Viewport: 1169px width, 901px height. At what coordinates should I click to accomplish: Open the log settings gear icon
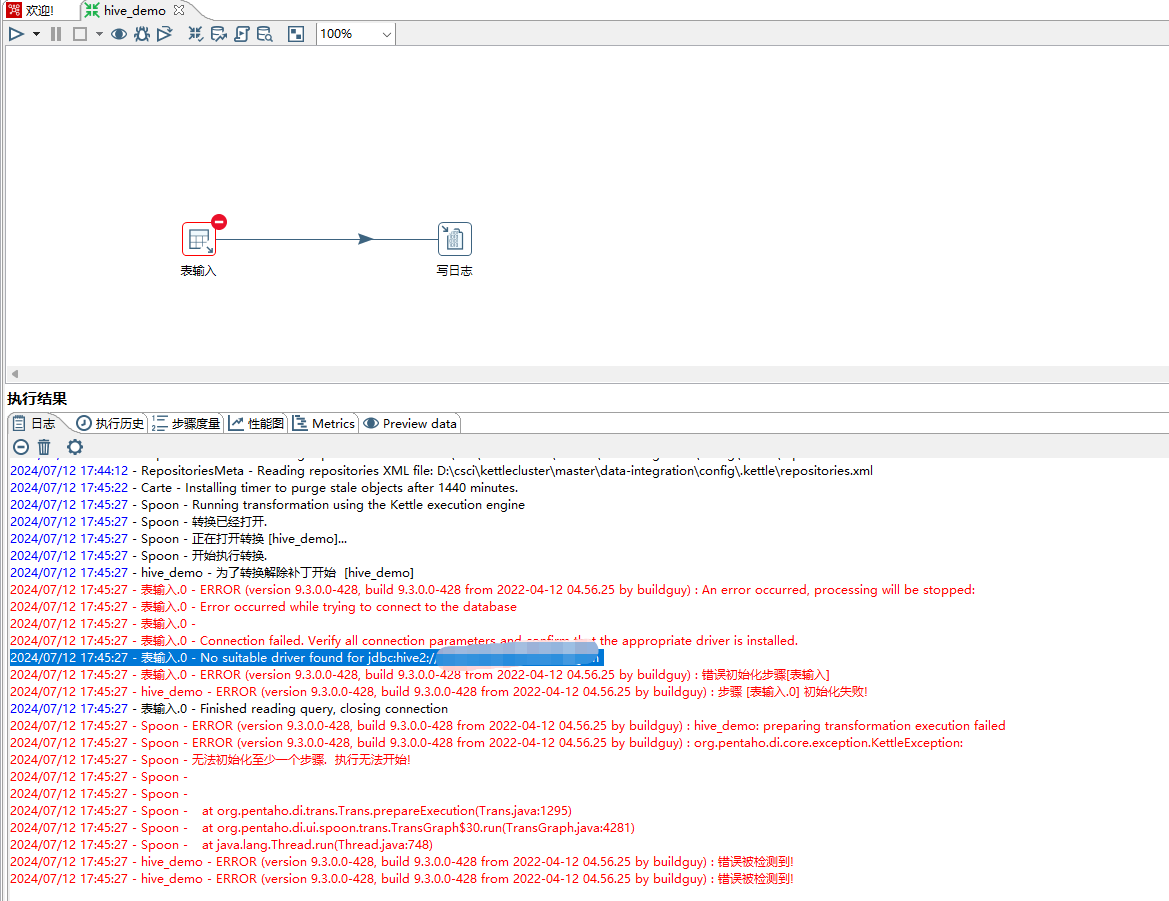point(75,447)
